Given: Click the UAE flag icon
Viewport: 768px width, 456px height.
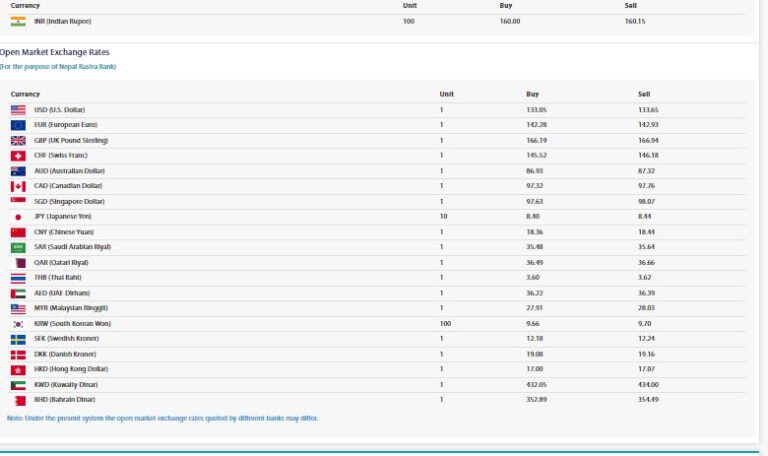Looking at the screenshot, I should [x=18, y=293].
